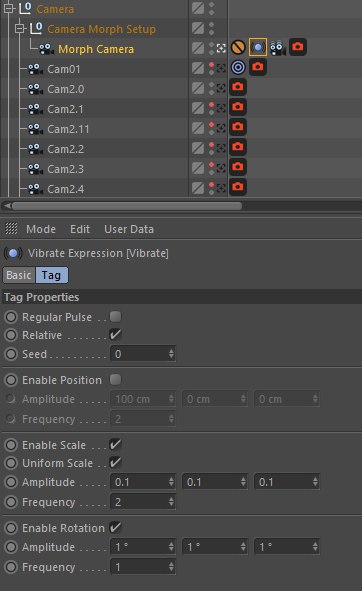This screenshot has height=591, width=362.
Task: Select the Tag tab
Action: [52, 275]
